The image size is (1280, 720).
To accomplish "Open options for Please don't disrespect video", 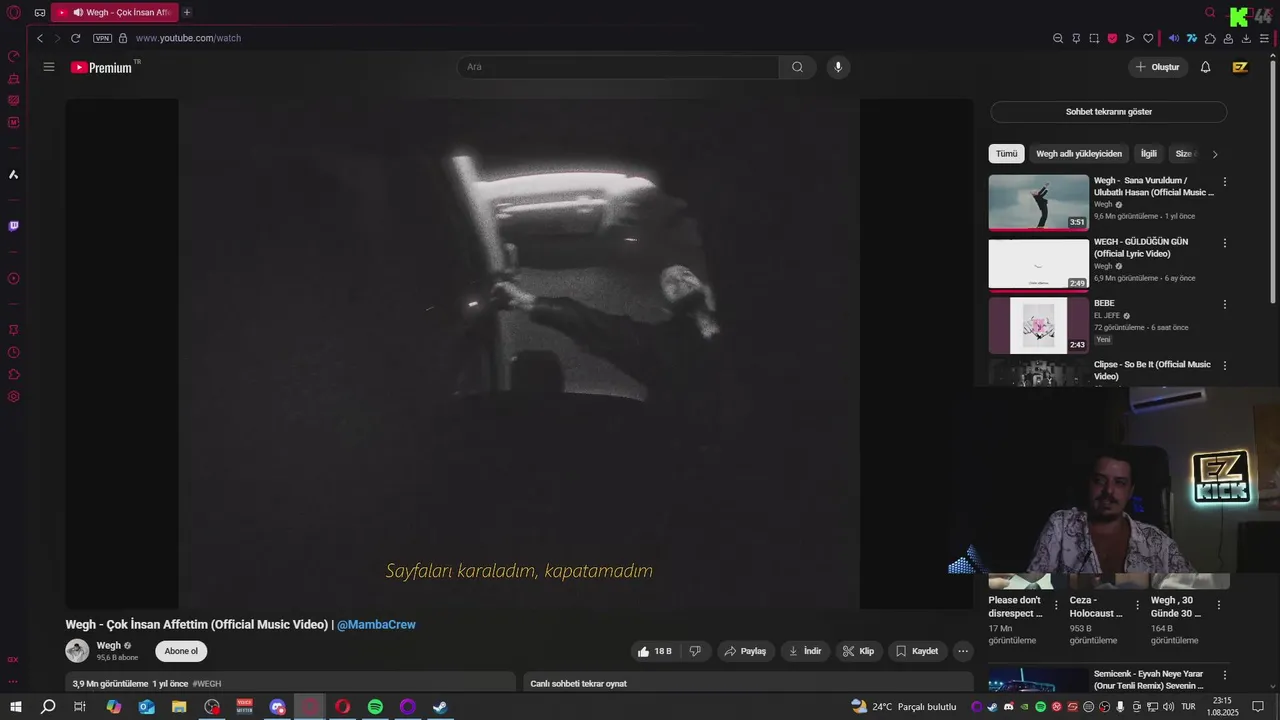I will click(1056, 605).
